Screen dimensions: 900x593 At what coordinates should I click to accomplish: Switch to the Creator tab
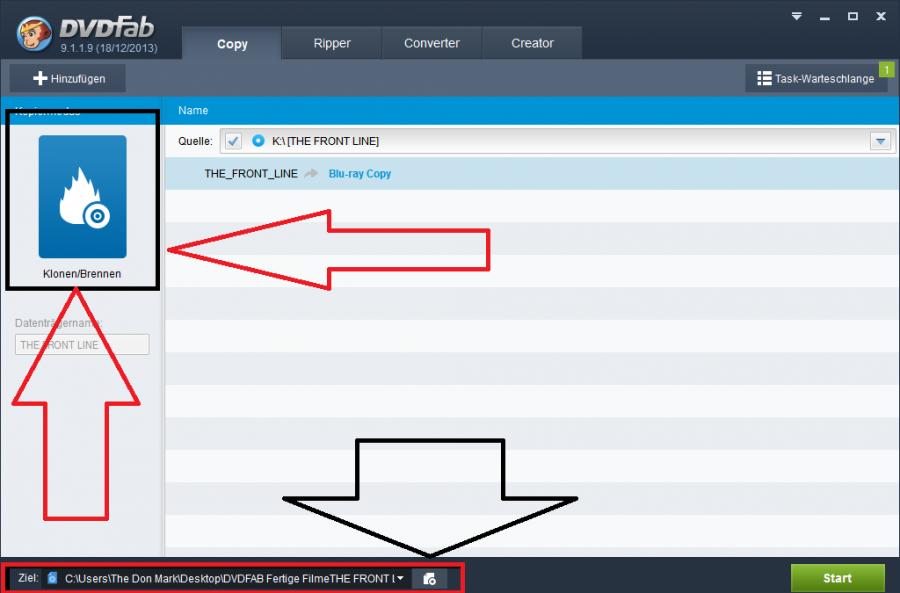coord(532,43)
